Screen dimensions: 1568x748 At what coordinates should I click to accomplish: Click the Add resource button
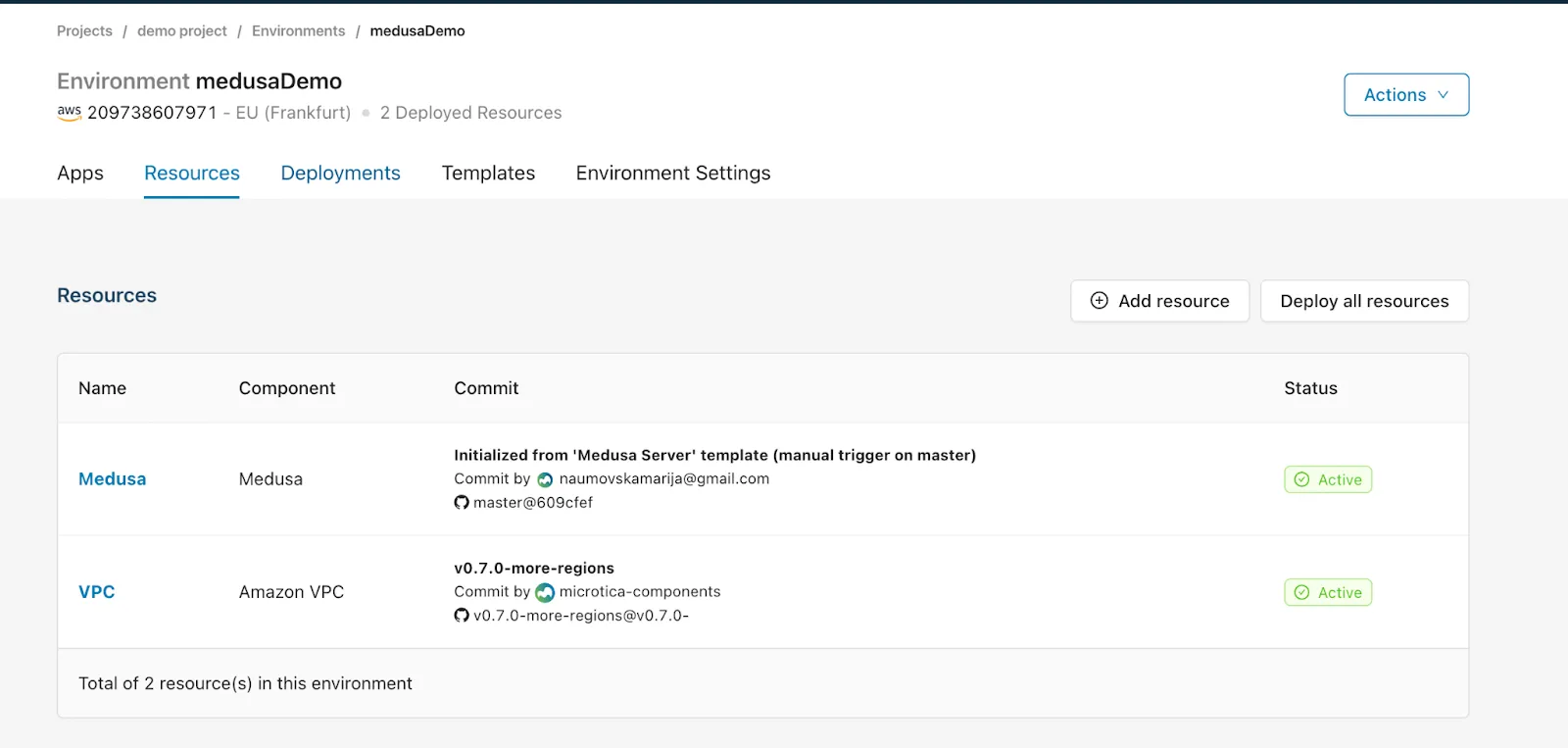point(1159,301)
